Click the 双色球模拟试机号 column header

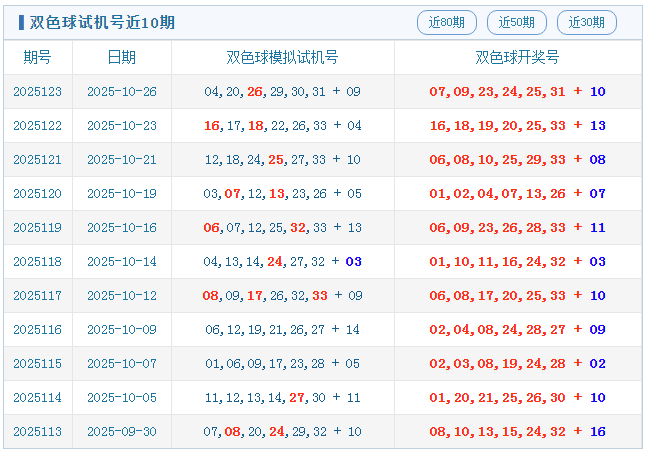tap(282, 57)
